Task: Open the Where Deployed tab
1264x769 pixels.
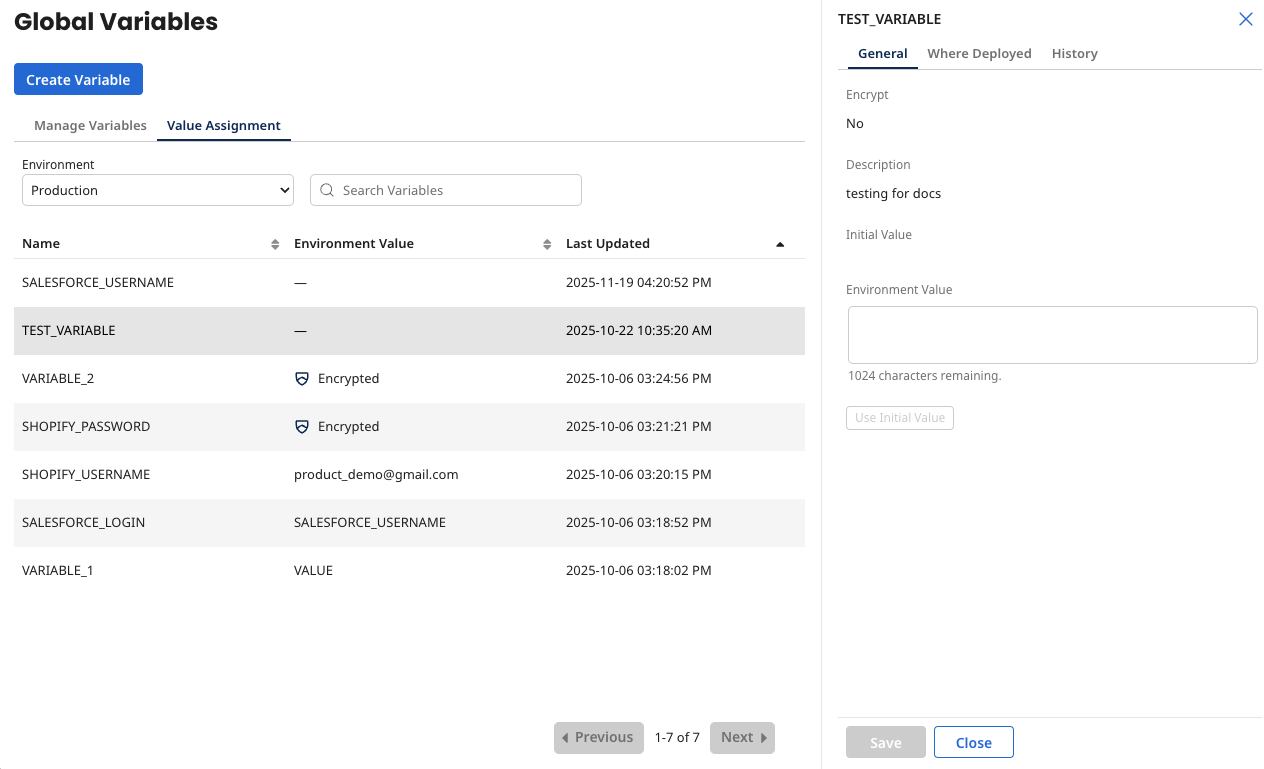Action: (979, 53)
